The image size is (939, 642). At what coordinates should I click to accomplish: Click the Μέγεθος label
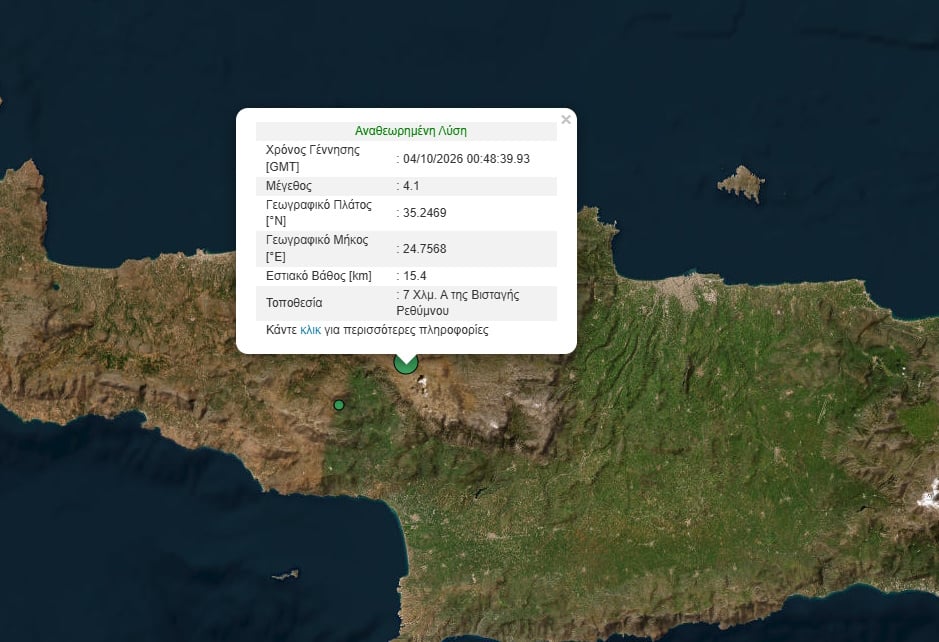(x=289, y=186)
